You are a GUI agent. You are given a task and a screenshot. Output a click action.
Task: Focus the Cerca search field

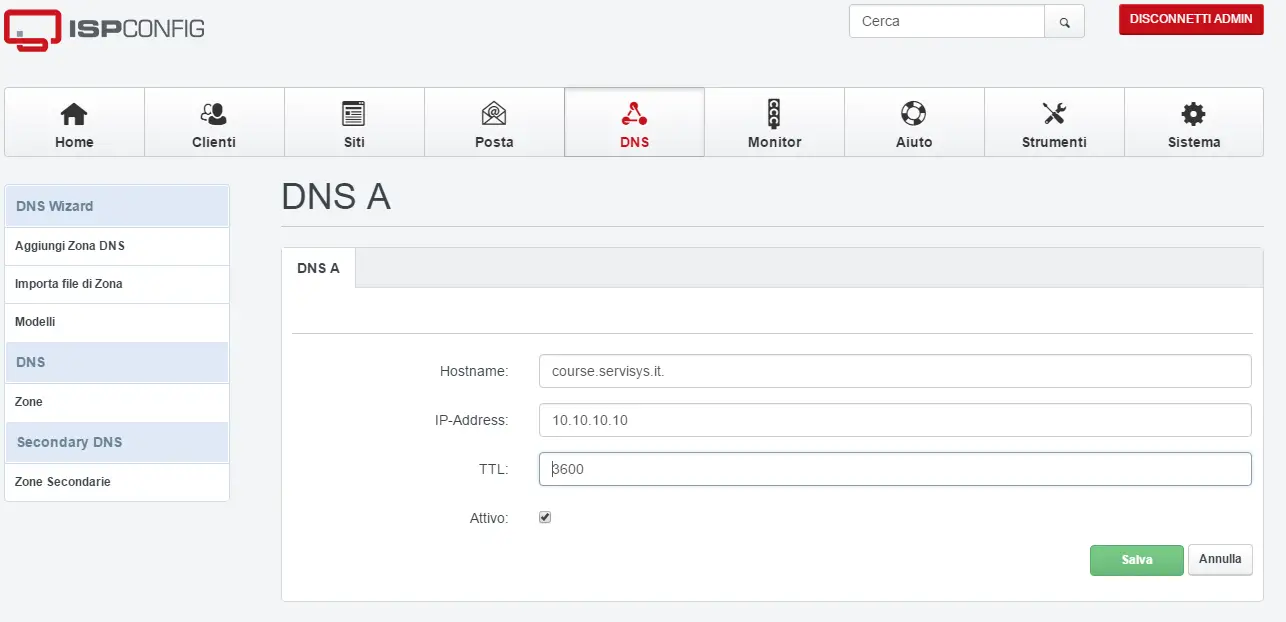(x=947, y=21)
